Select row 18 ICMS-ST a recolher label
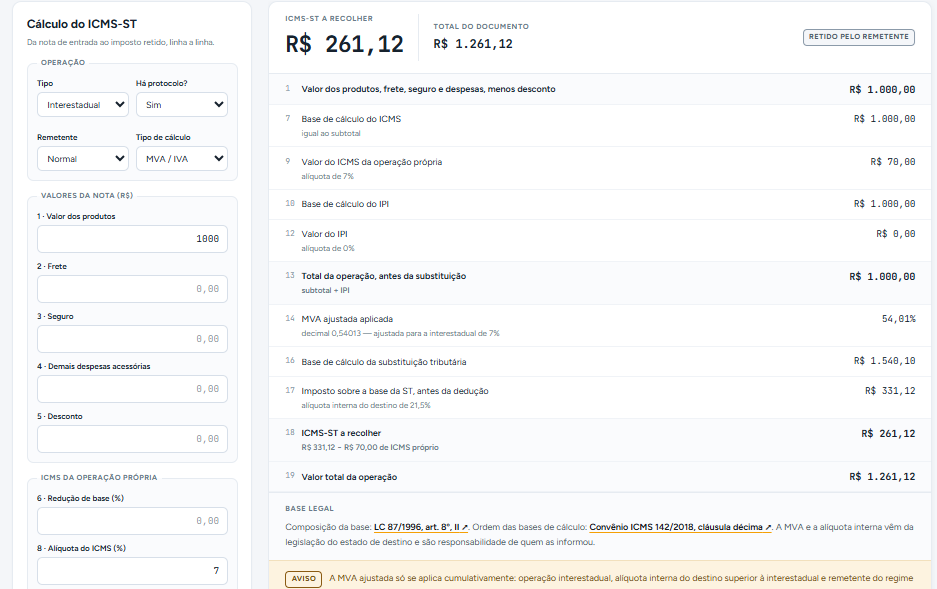Screen dimensions: 937x589 pyautogui.click(x=341, y=433)
